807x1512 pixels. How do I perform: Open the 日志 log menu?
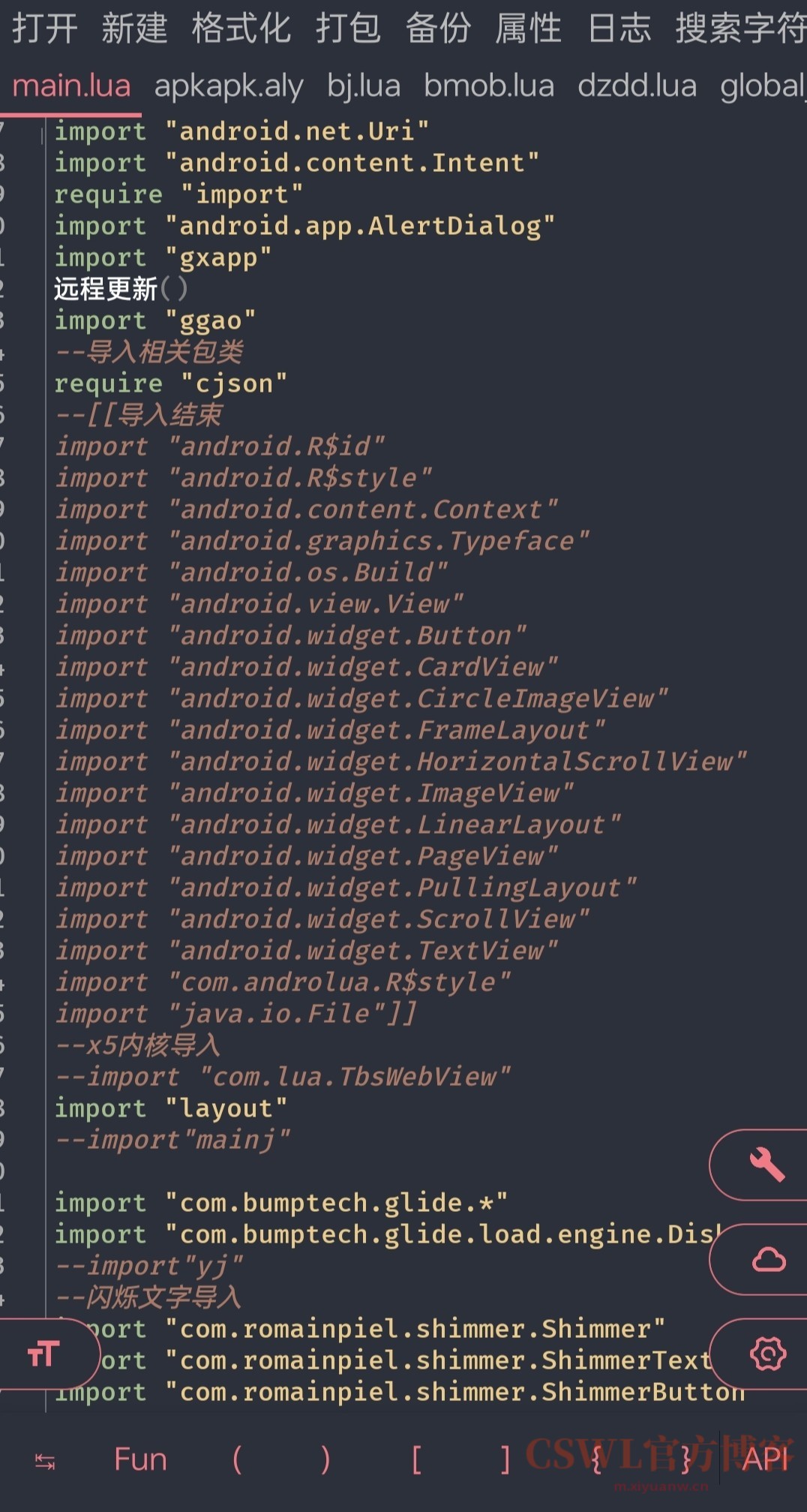pyautogui.click(x=619, y=29)
